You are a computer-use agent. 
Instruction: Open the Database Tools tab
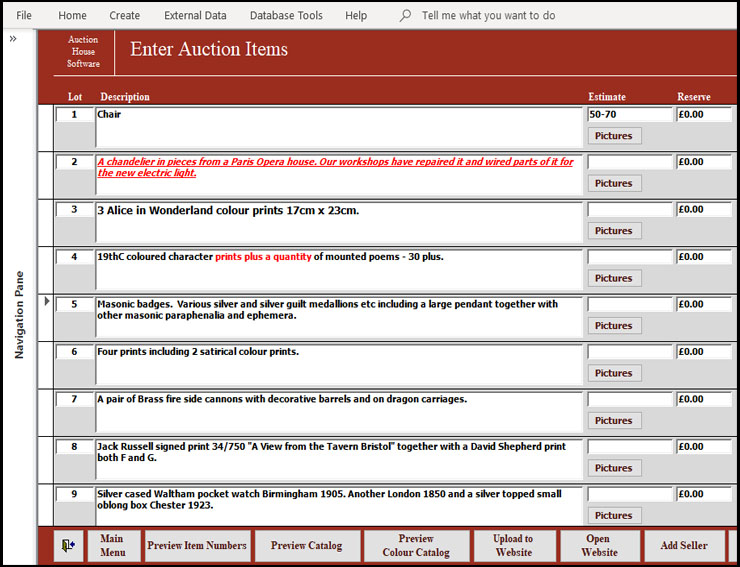coord(286,16)
